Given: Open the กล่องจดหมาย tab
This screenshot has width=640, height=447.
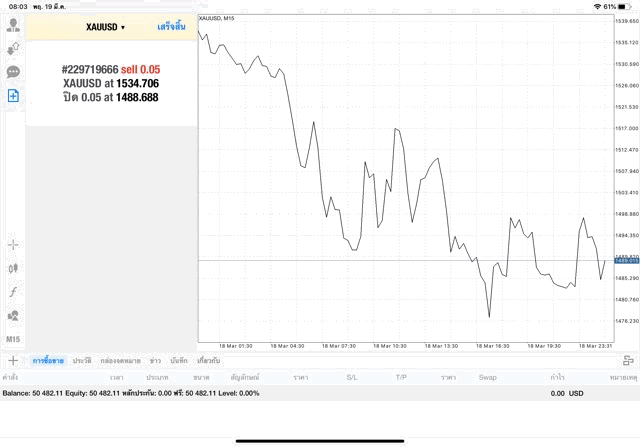Looking at the screenshot, I should (120, 360).
